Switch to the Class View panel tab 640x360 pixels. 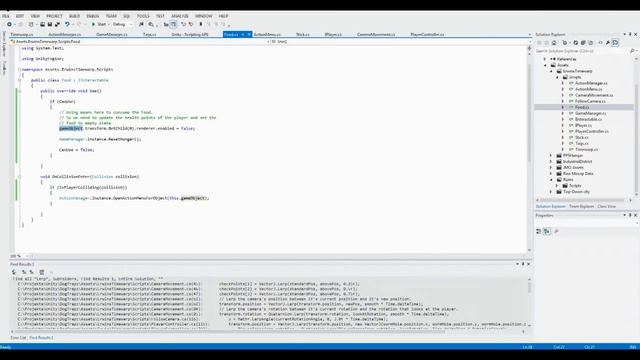(x=607, y=207)
